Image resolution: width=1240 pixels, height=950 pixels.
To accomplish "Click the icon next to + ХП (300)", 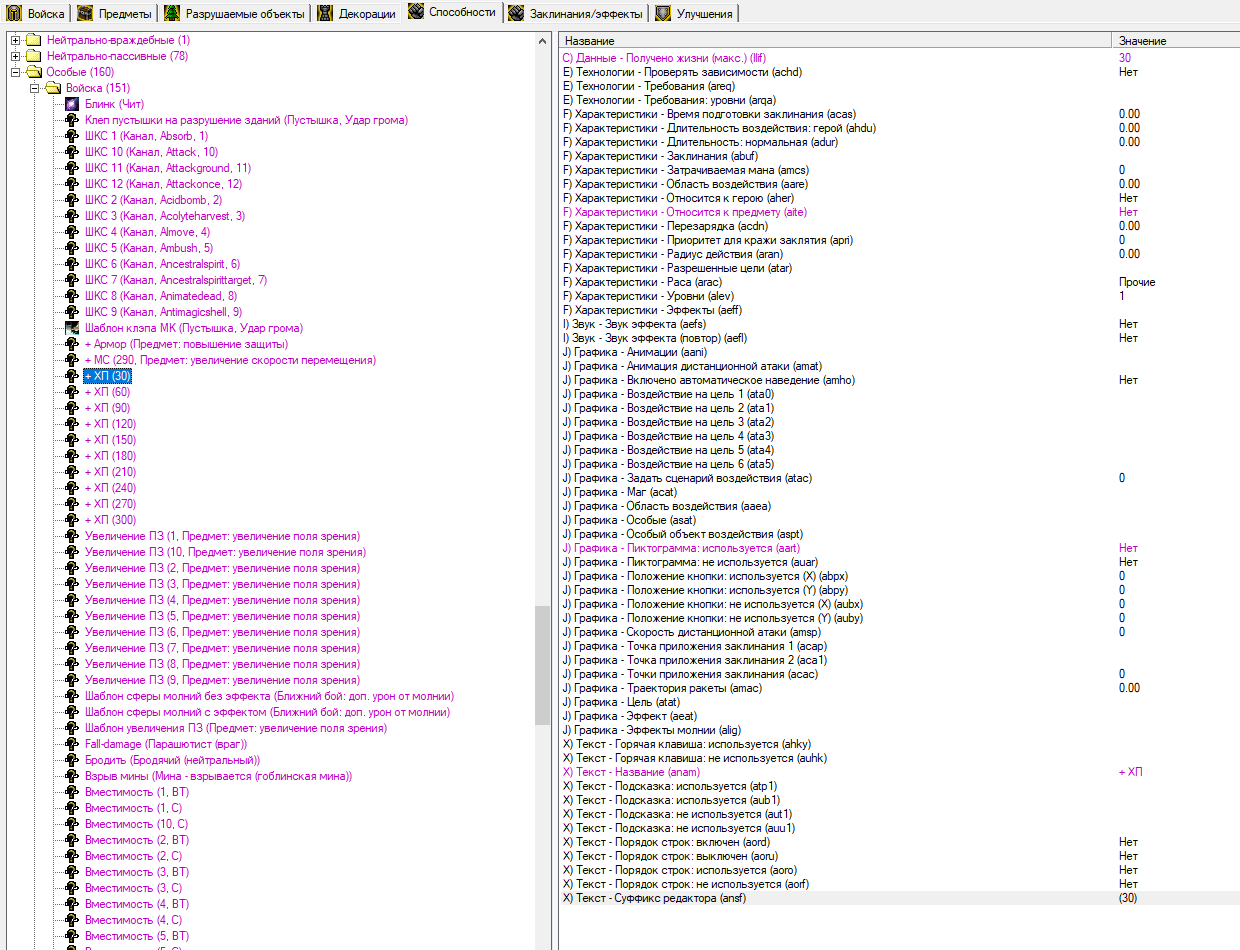I will [72, 520].
